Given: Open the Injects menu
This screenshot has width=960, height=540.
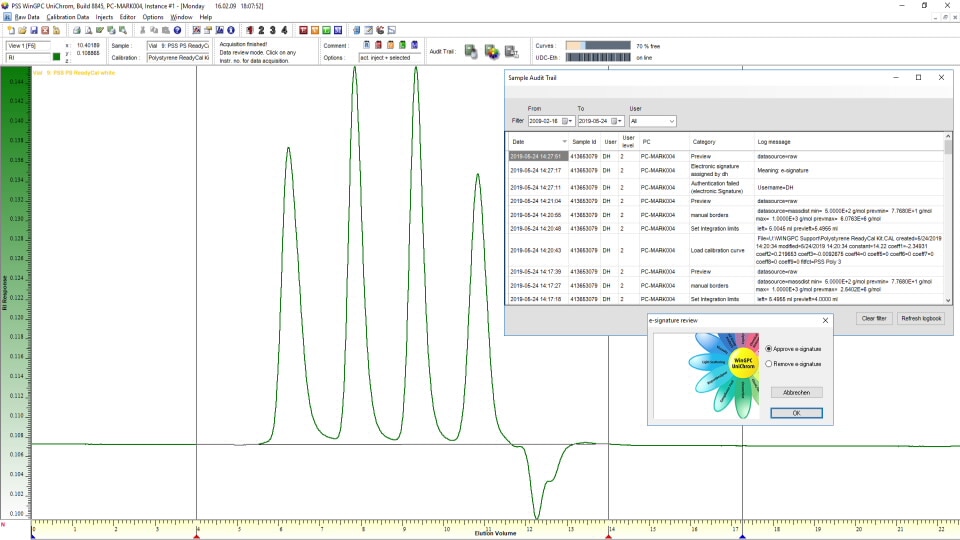Looking at the screenshot, I should coord(104,17).
